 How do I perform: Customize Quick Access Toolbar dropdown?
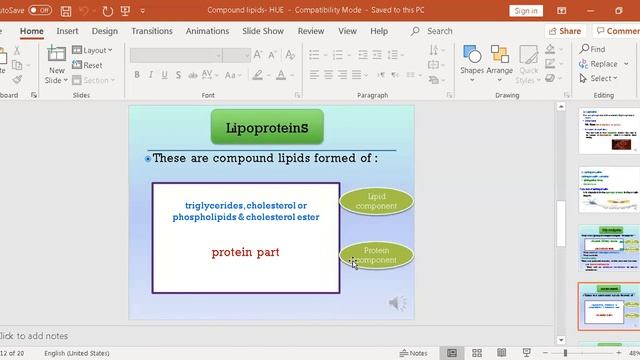pos(142,11)
